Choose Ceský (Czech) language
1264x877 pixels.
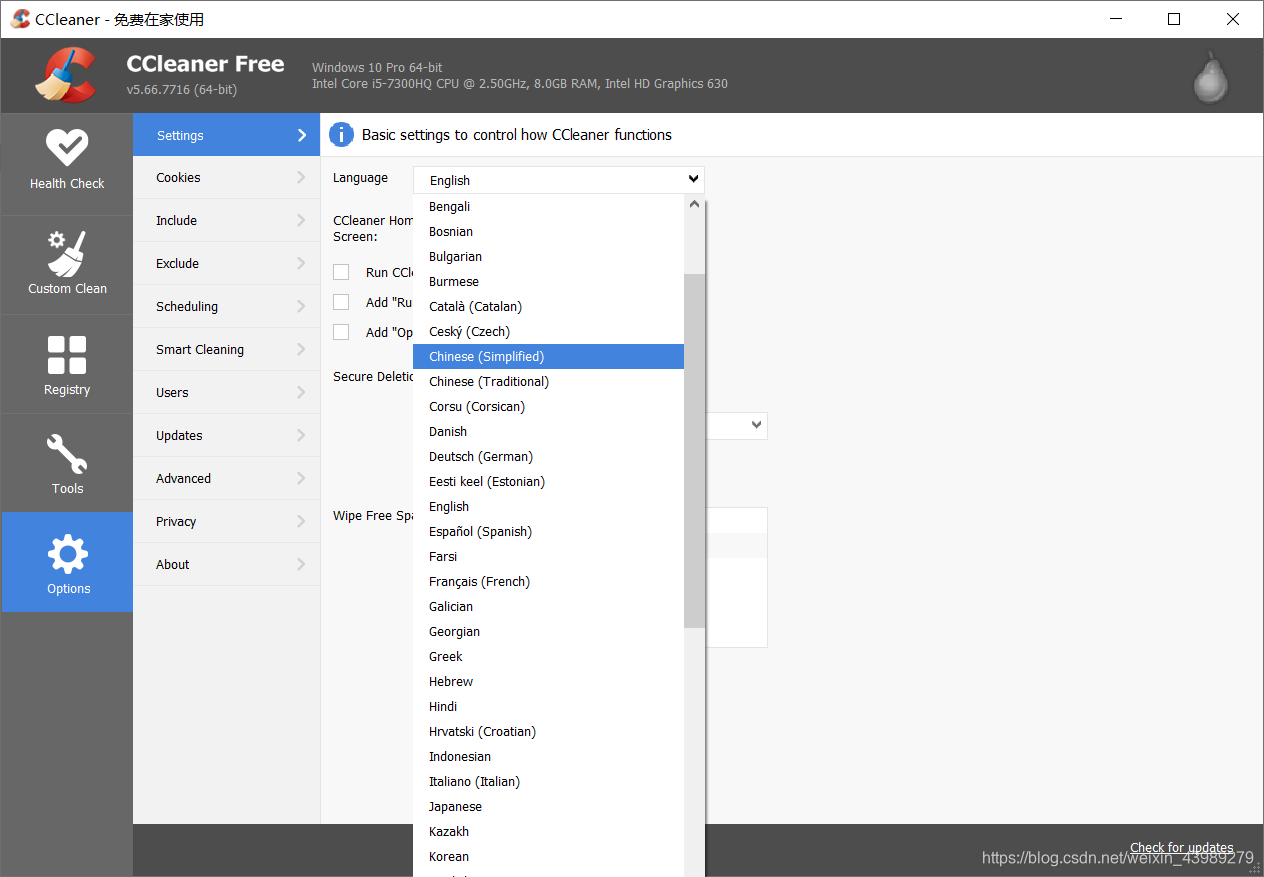(548, 332)
